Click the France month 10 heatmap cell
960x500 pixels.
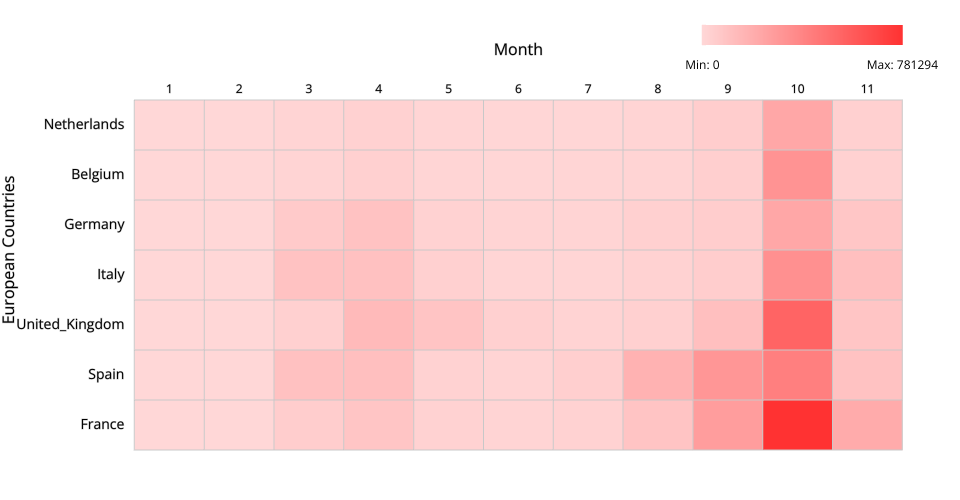[797, 425]
